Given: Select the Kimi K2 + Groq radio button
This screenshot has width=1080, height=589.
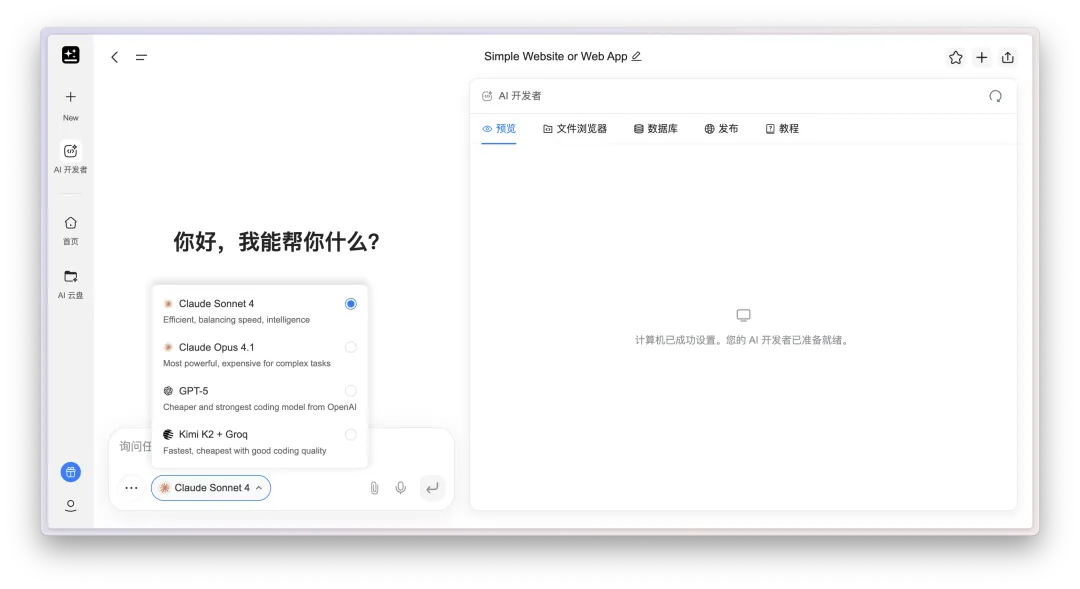Looking at the screenshot, I should pyautogui.click(x=350, y=434).
